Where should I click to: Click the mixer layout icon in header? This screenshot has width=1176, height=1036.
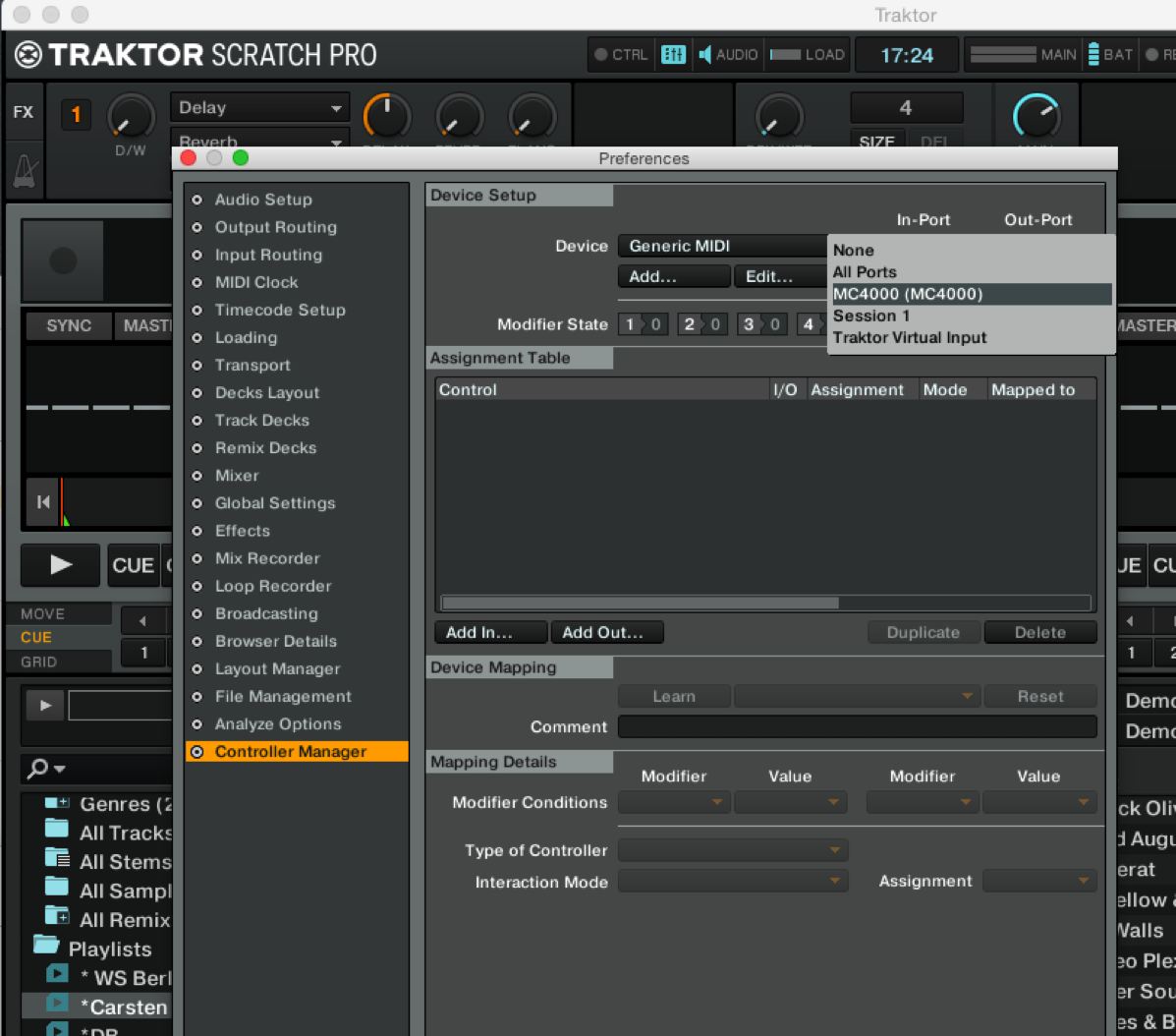click(673, 54)
